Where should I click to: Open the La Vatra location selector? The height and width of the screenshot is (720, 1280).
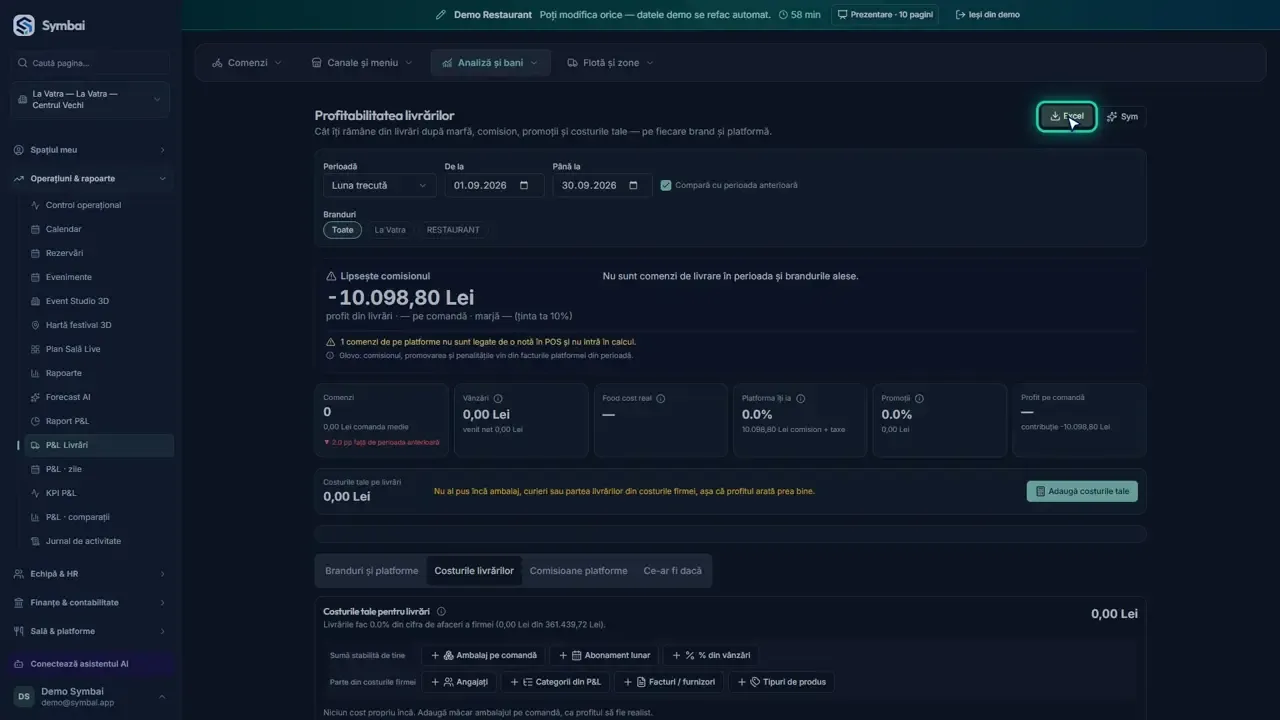90,99
